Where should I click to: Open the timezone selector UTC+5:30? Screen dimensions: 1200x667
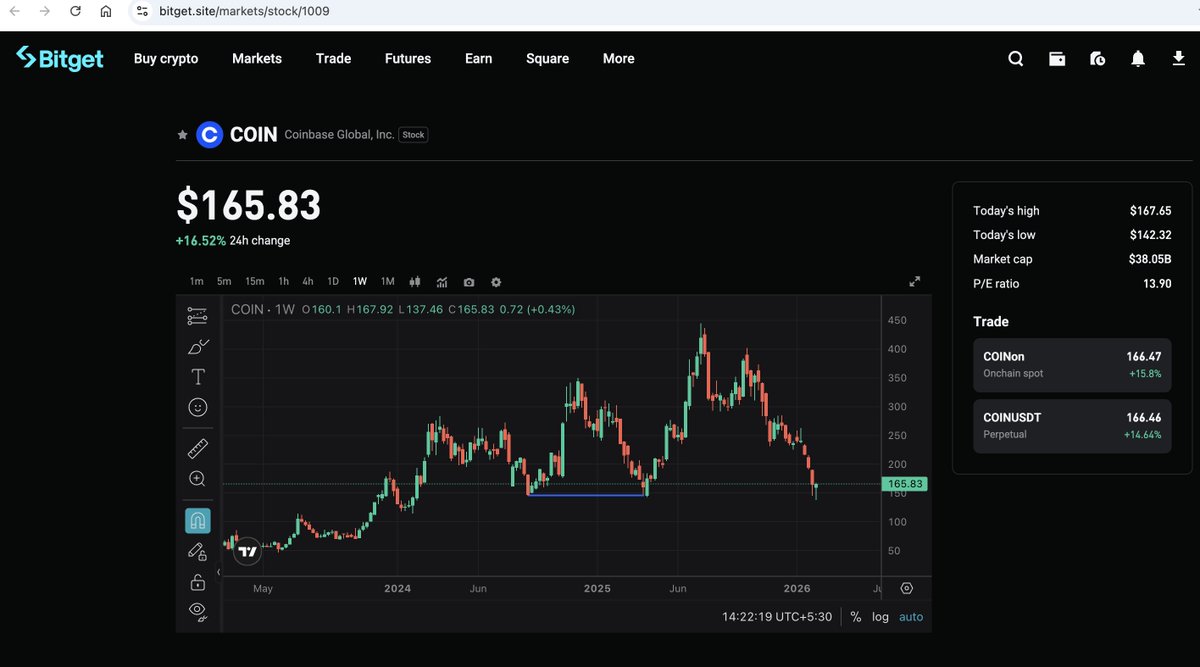pyautogui.click(x=777, y=617)
